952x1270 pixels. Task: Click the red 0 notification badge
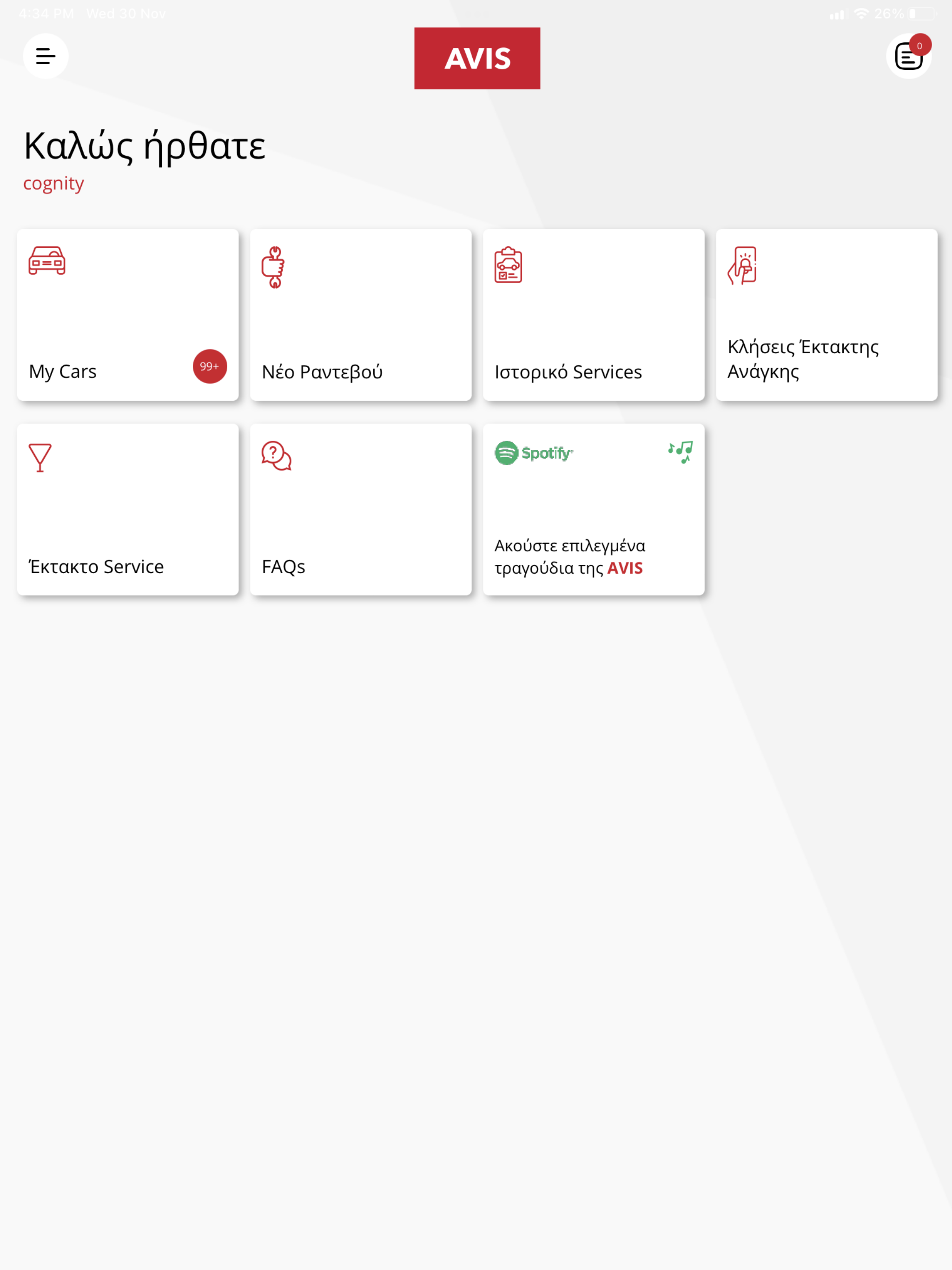click(920, 46)
